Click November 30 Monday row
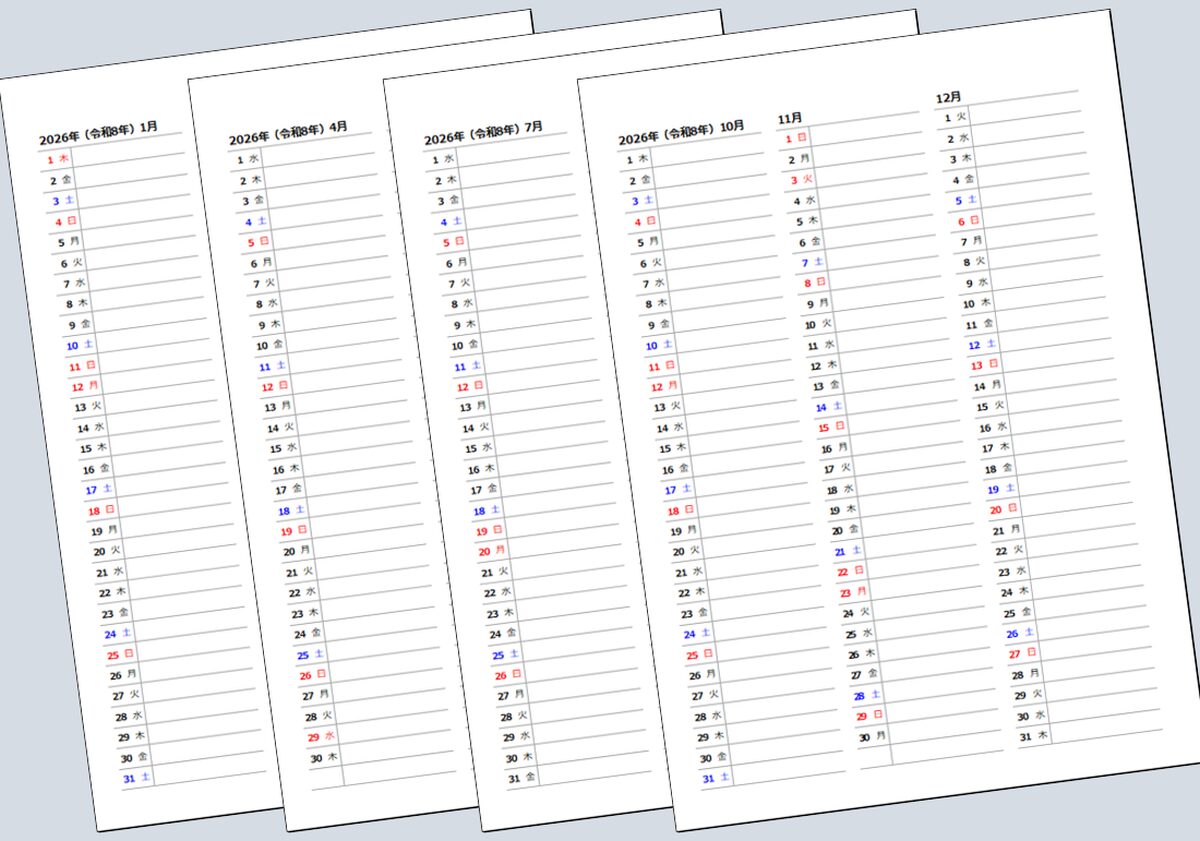Viewport: 1200px width, 841px height. [872, 737]
